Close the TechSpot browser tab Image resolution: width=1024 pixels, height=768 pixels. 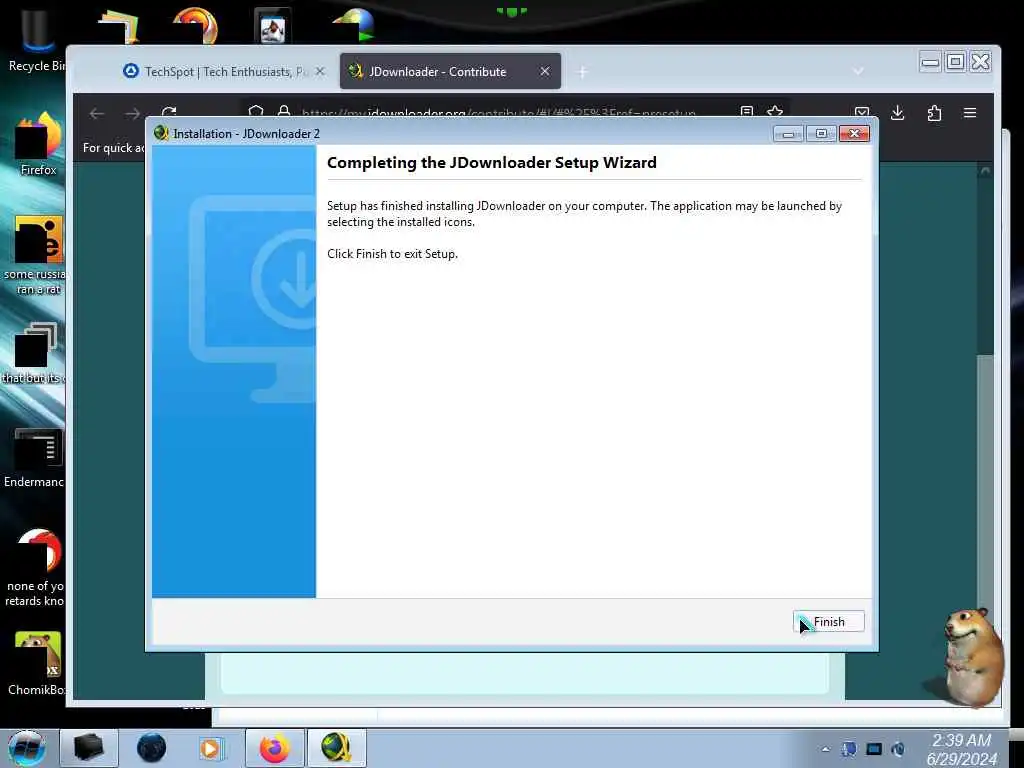click(320, 71)
